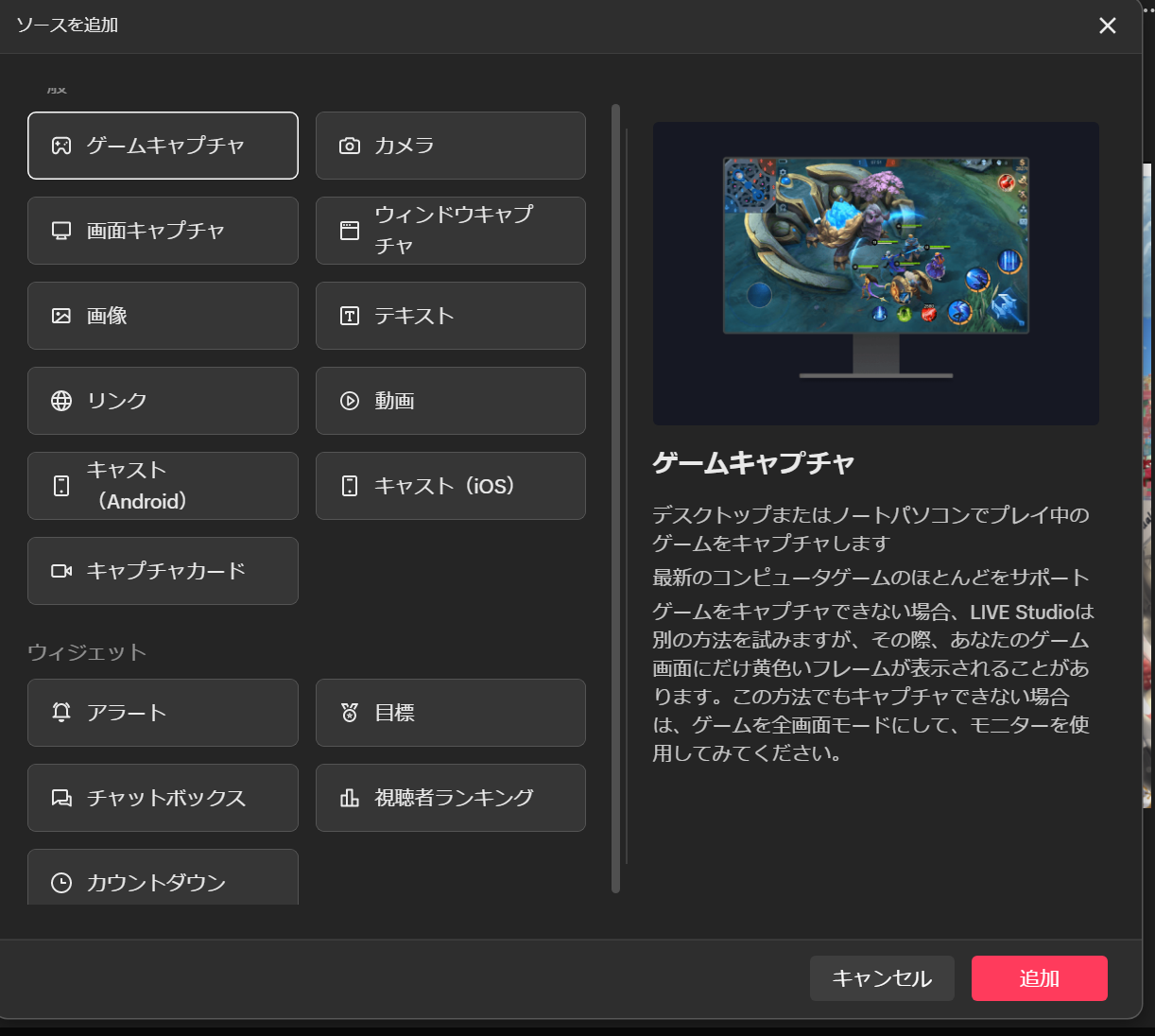
Task: Select the ウィンドウキャプチャ source label
Action: click(x=454, y=230)
